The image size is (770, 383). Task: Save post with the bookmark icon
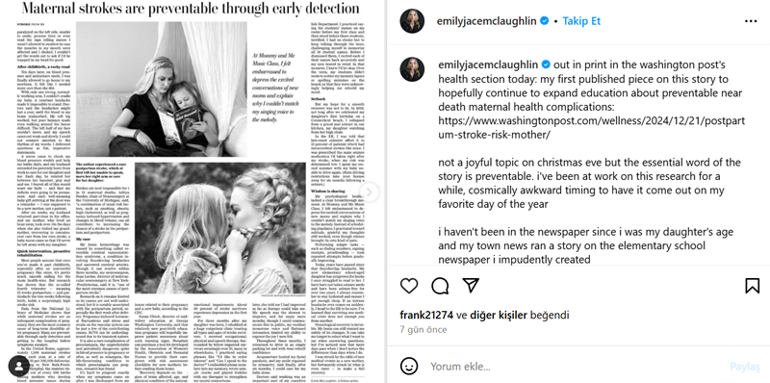point(752,285)
